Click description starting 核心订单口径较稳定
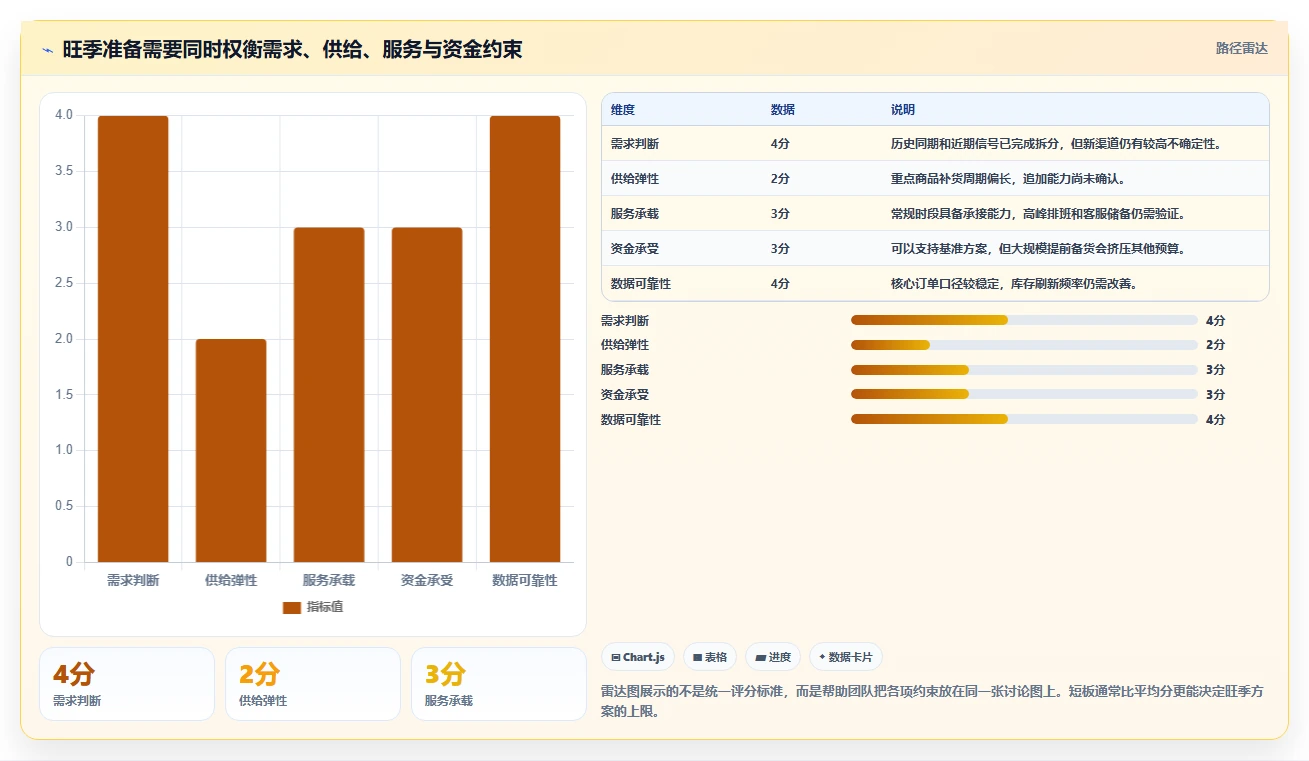The image size is (1309, 761). [1014, 284]
